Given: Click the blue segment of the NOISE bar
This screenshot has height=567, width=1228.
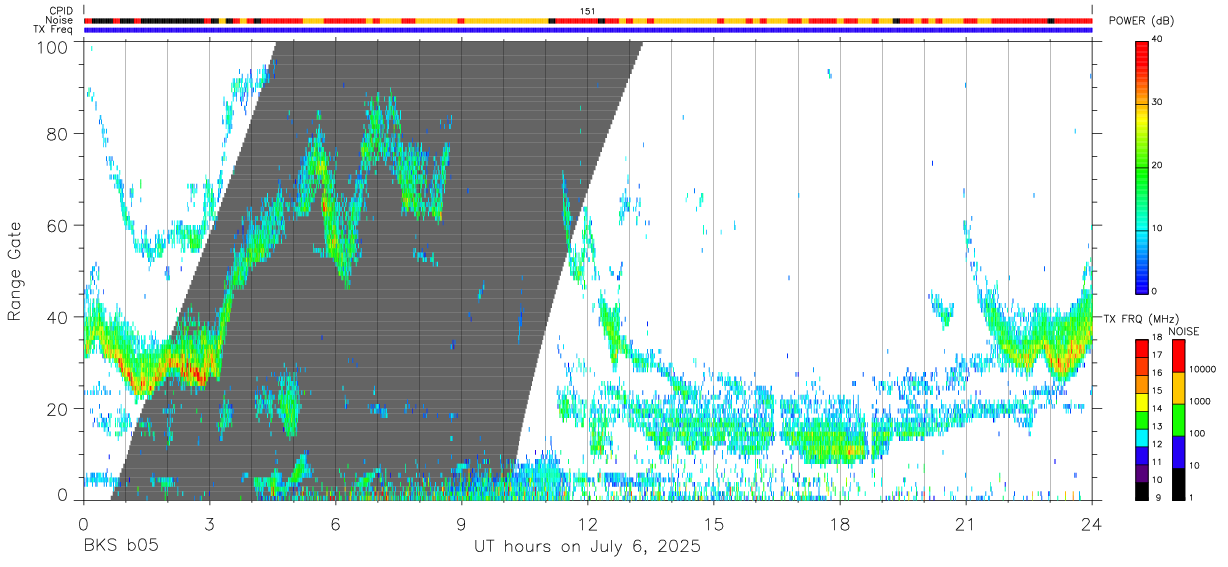Looking at the screenshot, I should tap(1178, 451).
